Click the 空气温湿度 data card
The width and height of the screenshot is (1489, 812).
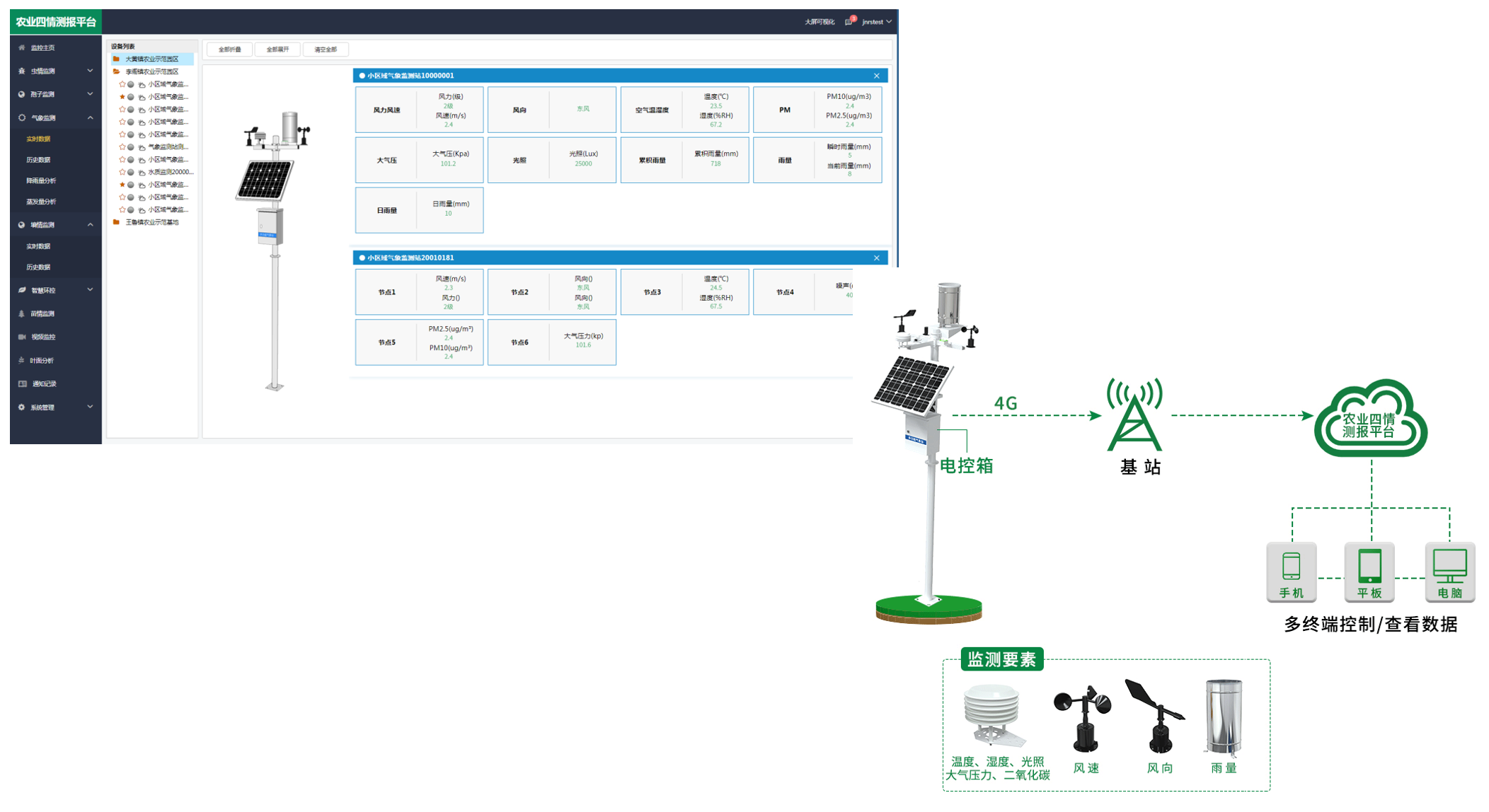684,110
